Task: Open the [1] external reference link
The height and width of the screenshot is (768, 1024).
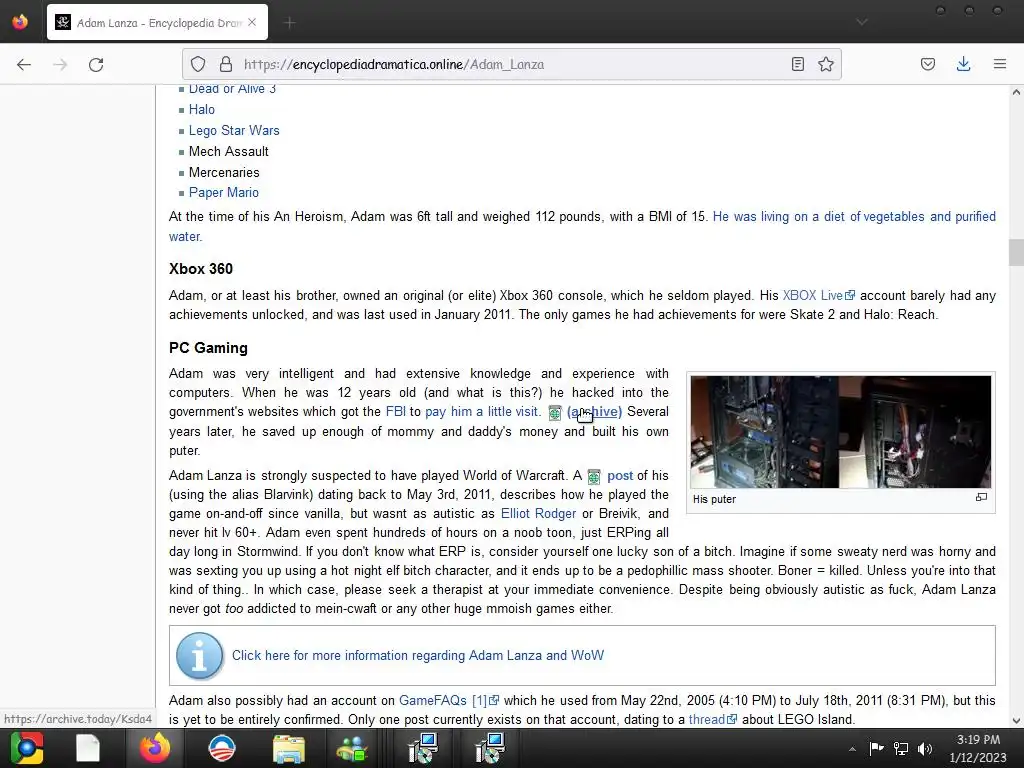Action: 485,701
